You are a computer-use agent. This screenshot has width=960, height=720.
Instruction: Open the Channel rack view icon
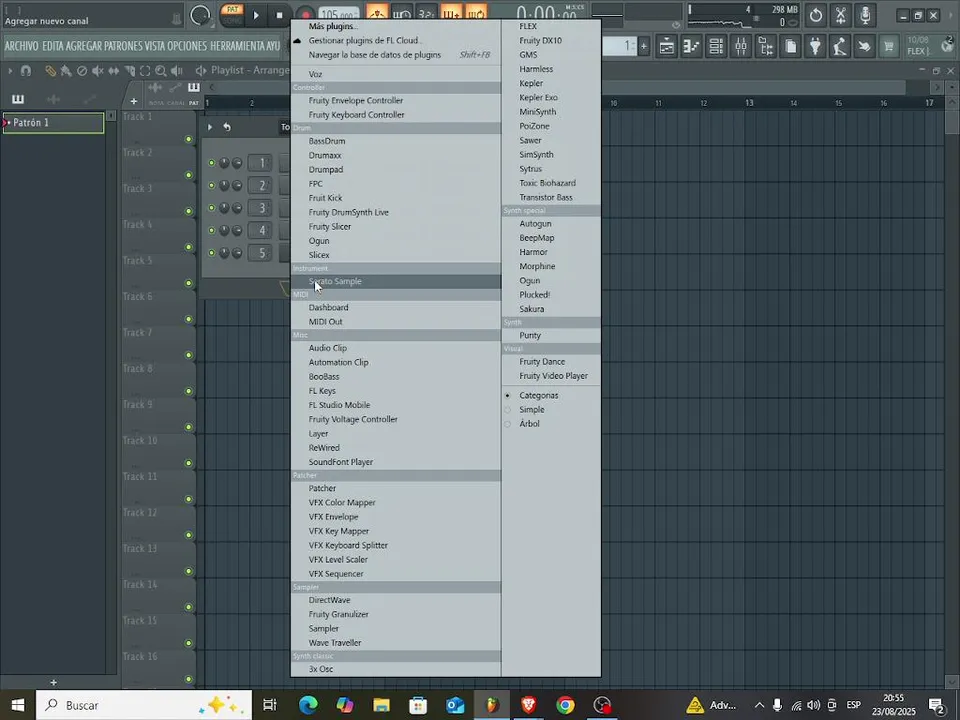(x=716, y=47)
